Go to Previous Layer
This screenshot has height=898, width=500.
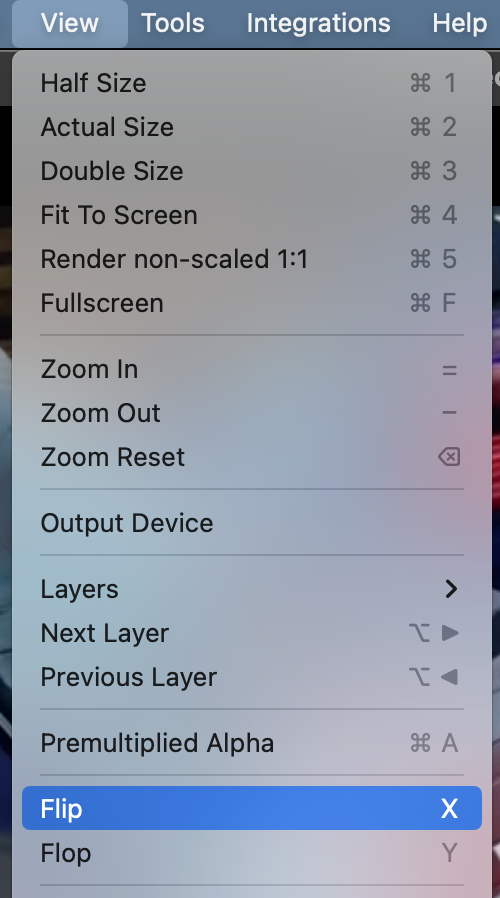[251, 678]
